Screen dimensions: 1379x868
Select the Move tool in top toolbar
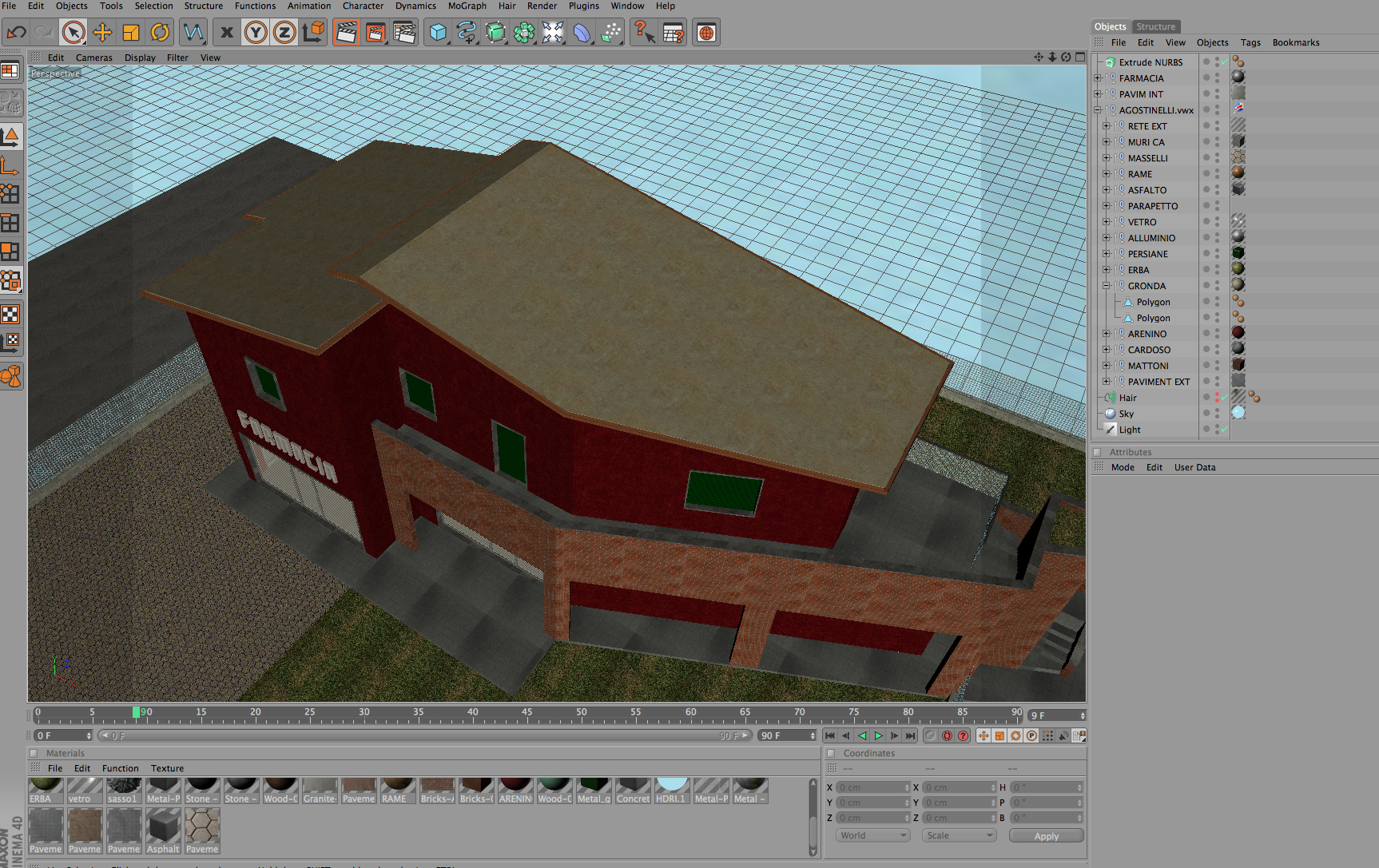[102, 33]
